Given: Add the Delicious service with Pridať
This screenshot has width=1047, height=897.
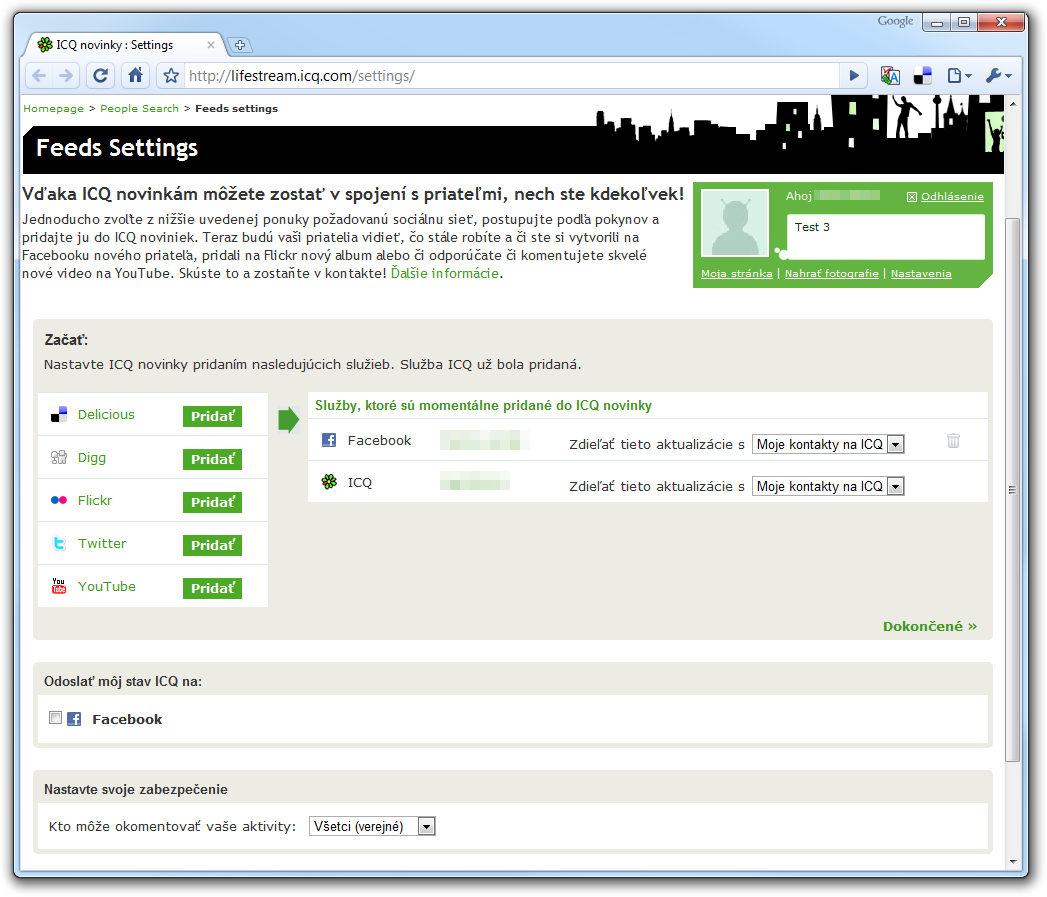Looking at the screenshot, I should click(x=212, y=416).
